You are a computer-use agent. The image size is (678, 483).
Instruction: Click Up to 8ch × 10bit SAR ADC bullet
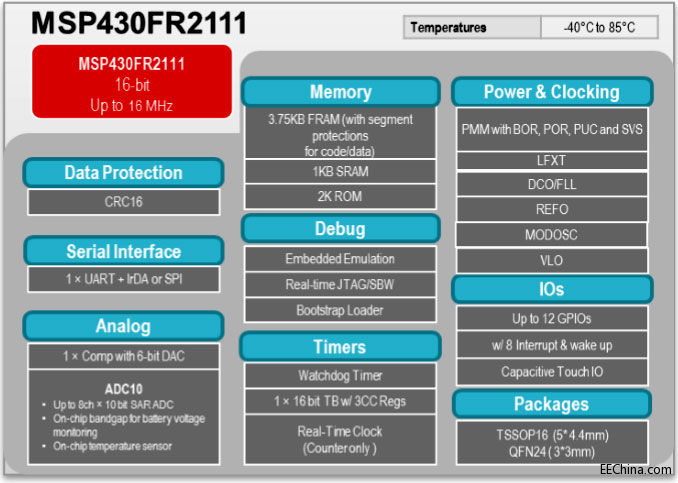113,405
